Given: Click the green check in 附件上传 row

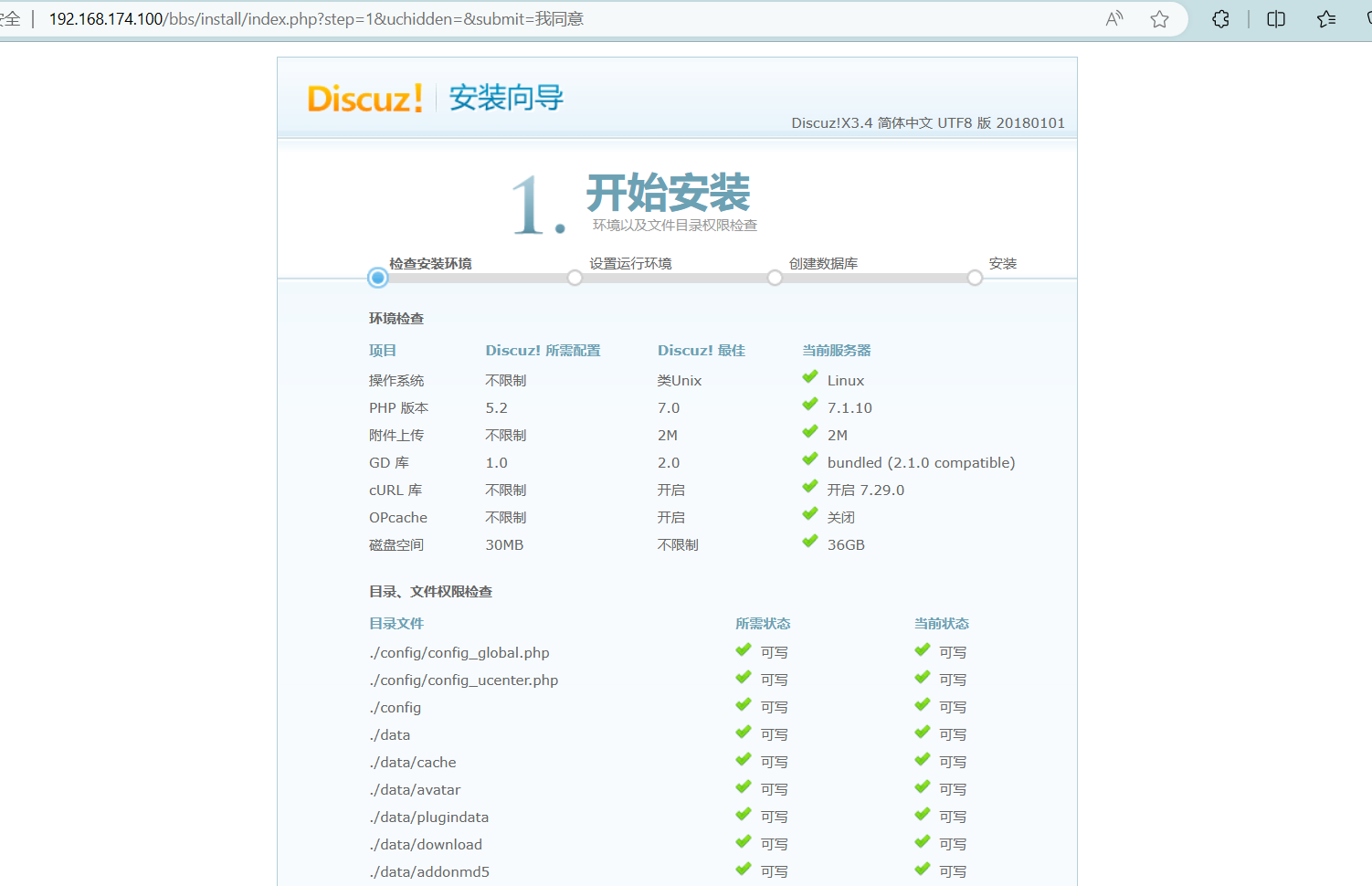Looking at the screenshot, I should coord(810,432).
